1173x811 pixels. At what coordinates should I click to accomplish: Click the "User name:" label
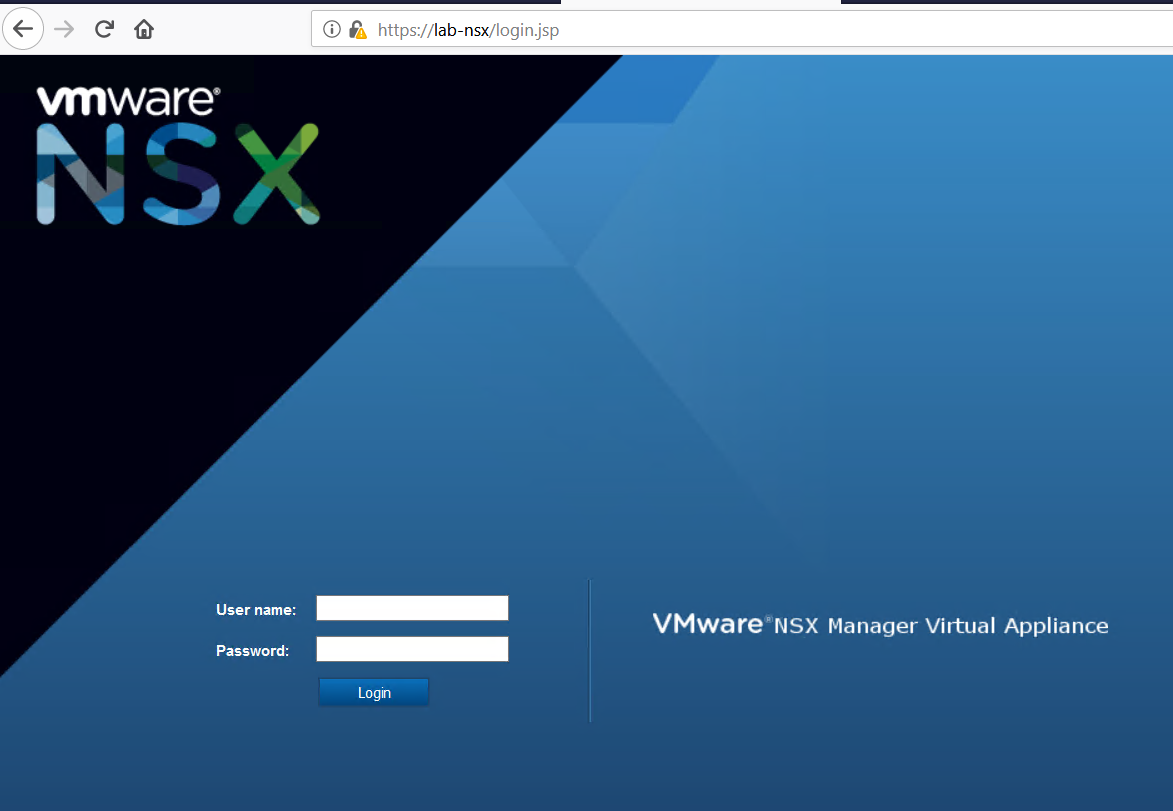click(256, 609)
